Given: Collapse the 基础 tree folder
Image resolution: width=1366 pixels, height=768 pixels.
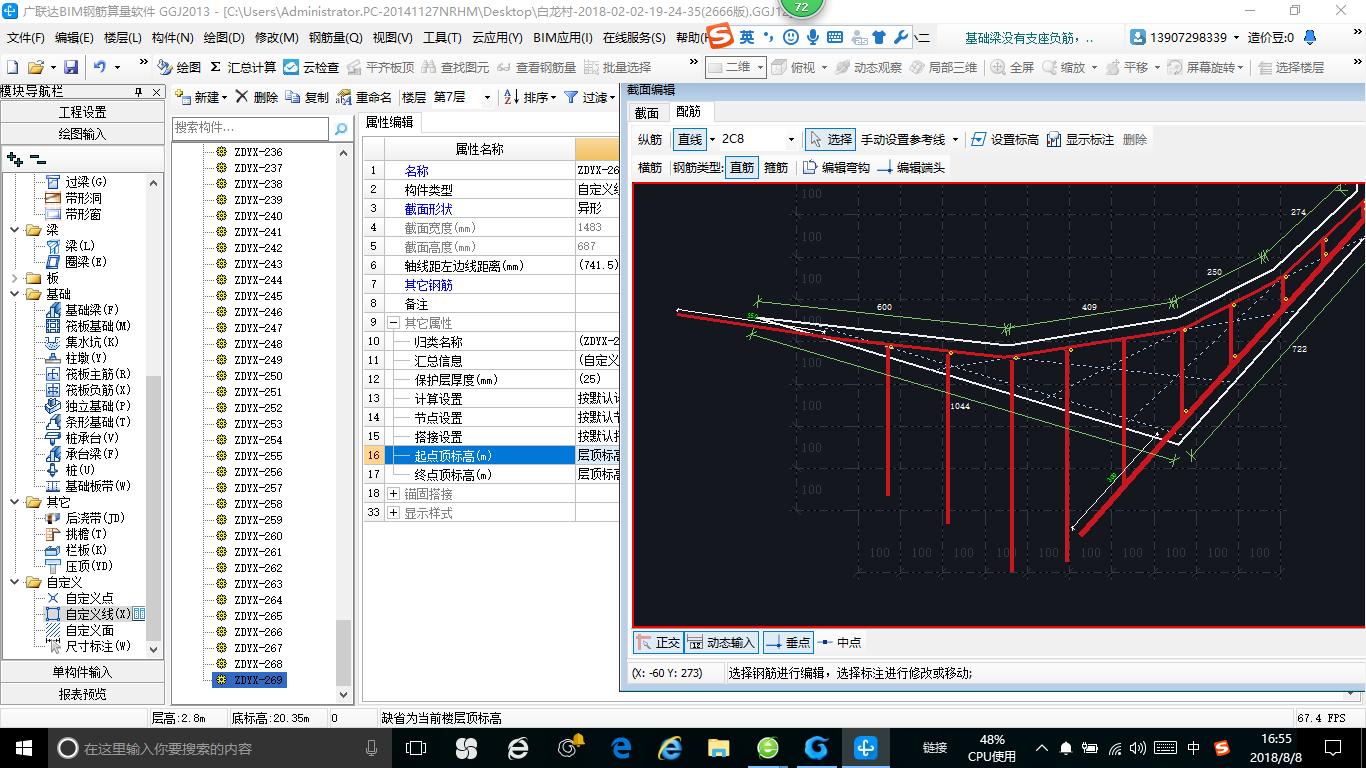Looking at the screenshot, I should 14,294.
